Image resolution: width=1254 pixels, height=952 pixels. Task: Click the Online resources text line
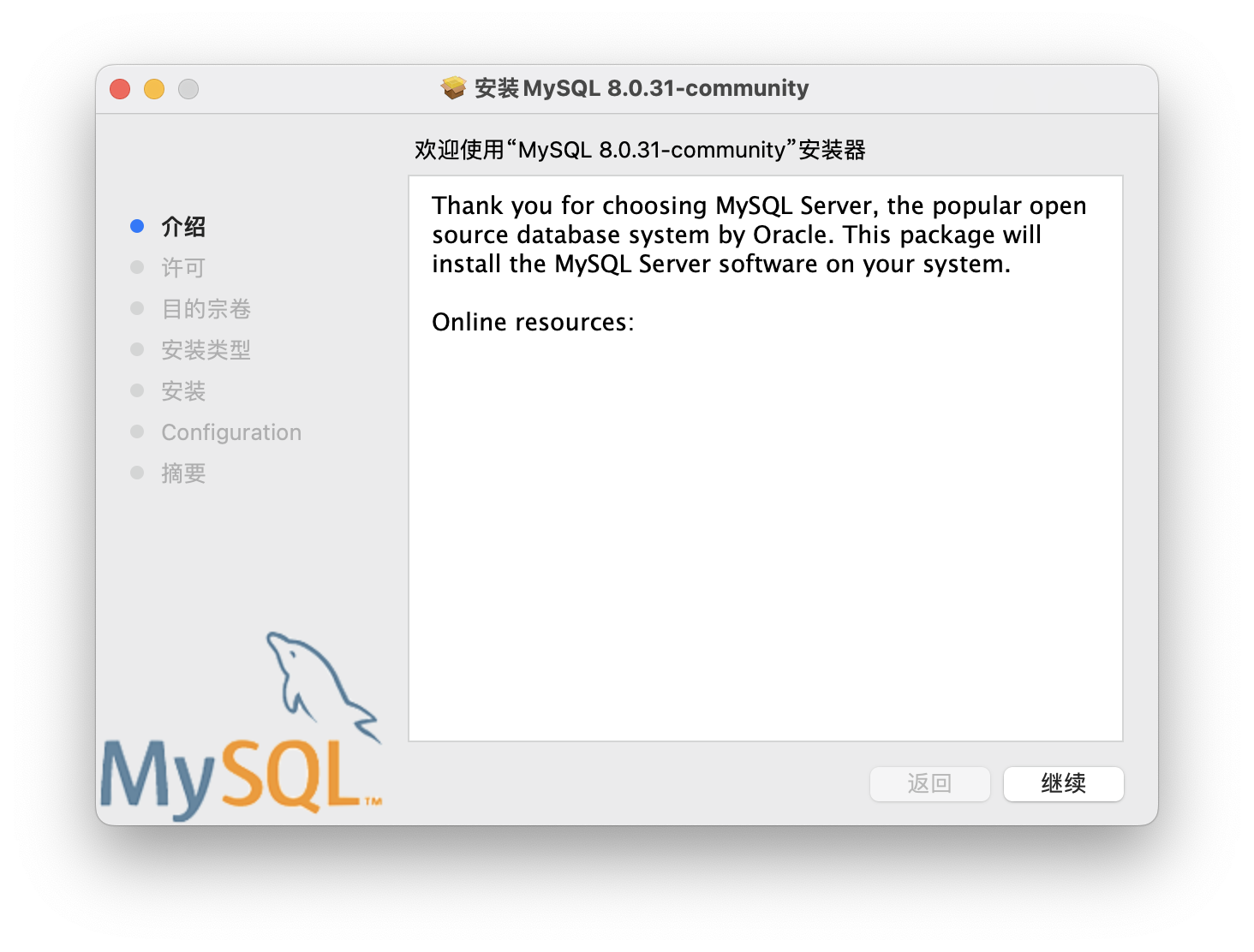(x=533, y=322)
